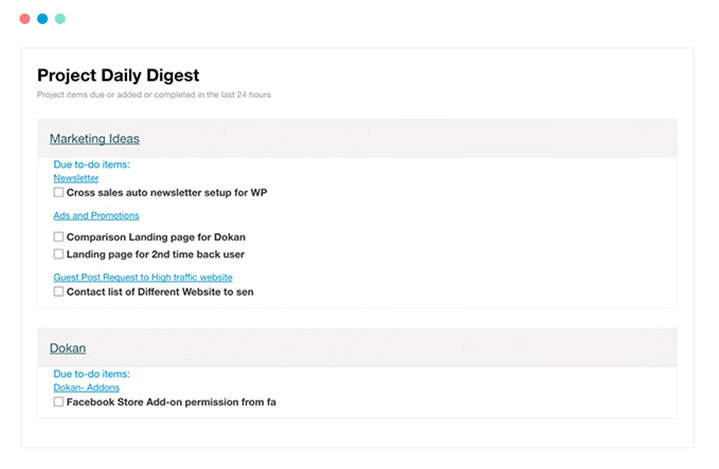Image resolution: width=719 pixels, height=469 pixels.
Task: Click the Project Daily Digest heading
Action: tap(118, 75)
